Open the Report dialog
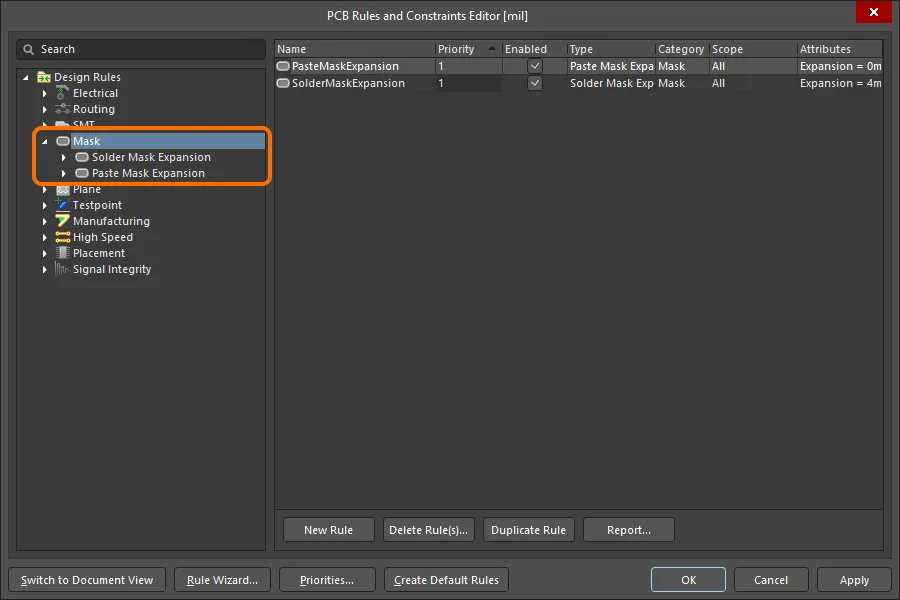This screenshot has width=900, height=600. (629, 530)
